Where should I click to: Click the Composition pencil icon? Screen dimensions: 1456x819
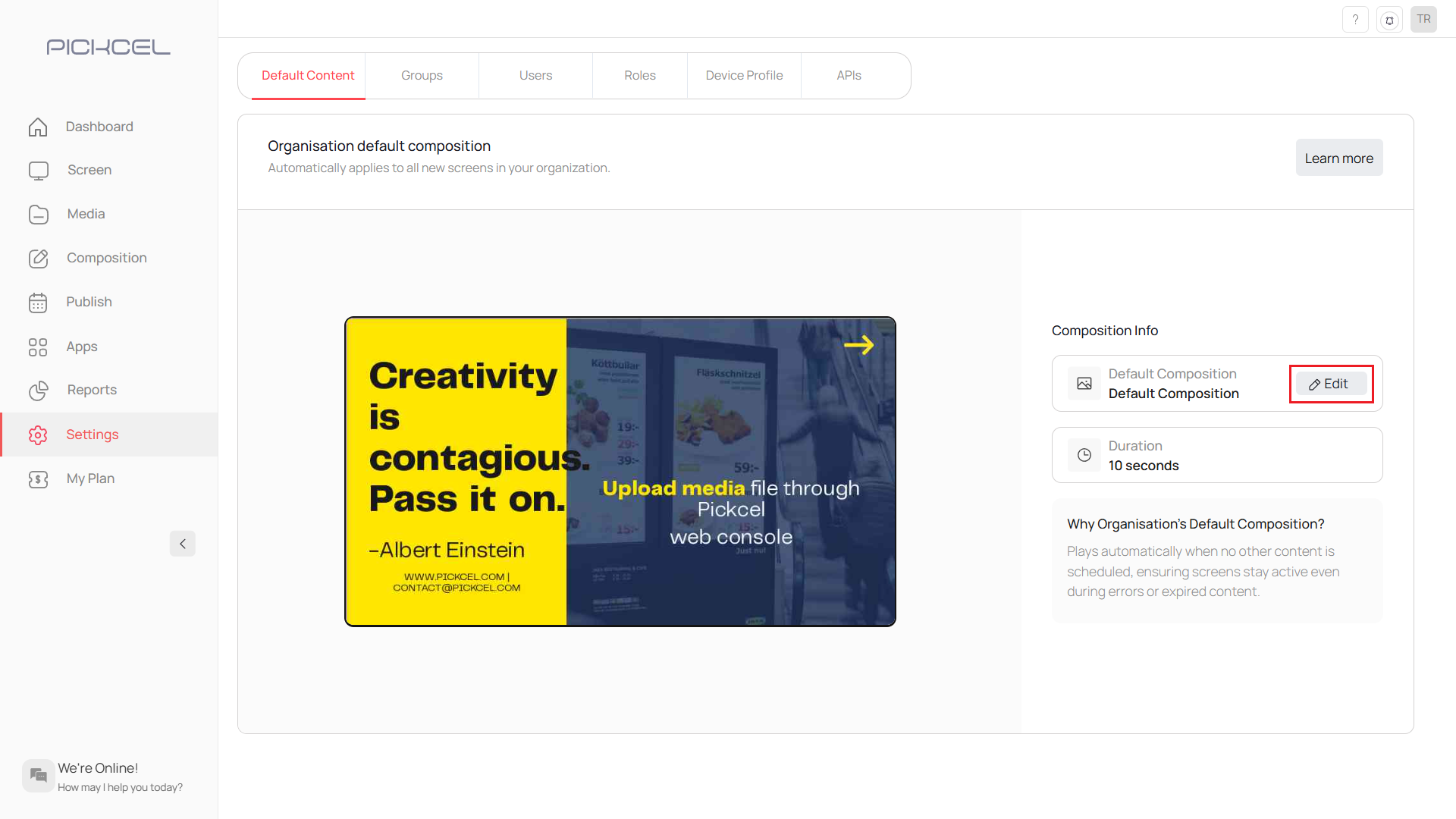click(38, 259)
